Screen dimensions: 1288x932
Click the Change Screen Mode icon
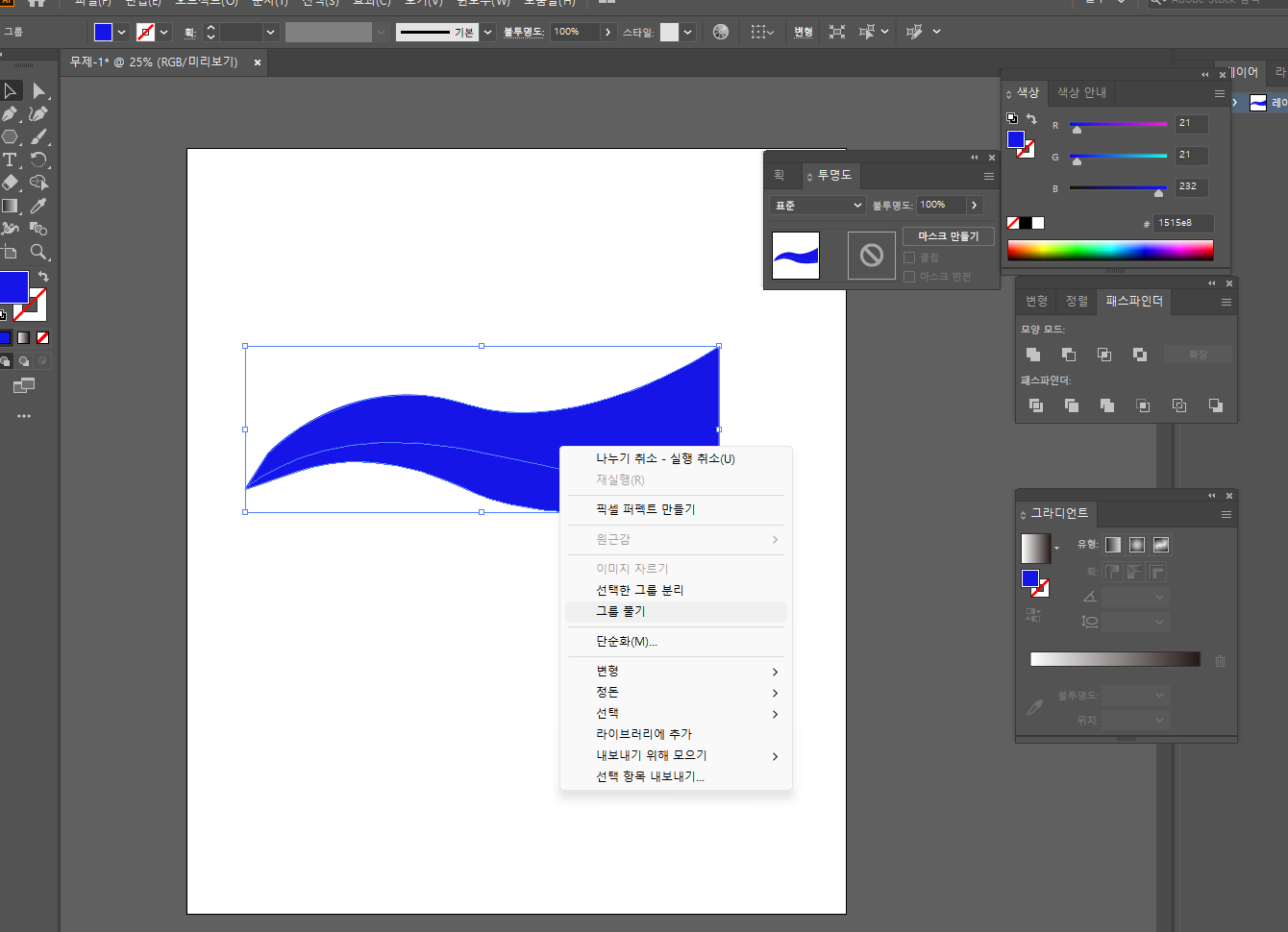tap(24, 385)
